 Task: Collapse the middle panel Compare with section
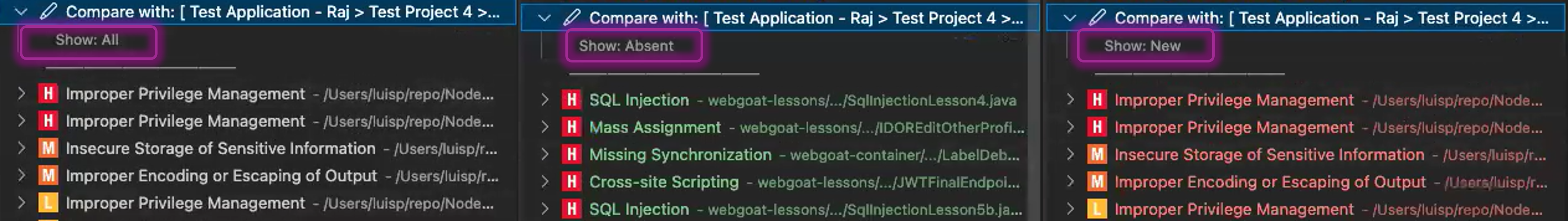click(544, 18)
